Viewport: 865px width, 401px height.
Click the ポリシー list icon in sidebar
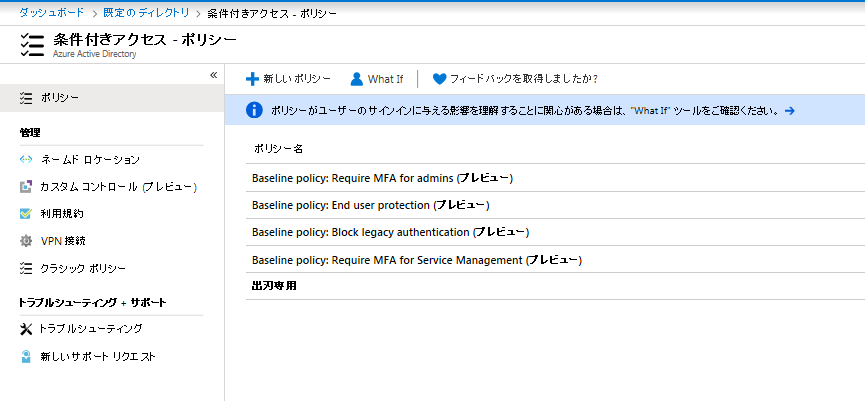tap(25, 98)
